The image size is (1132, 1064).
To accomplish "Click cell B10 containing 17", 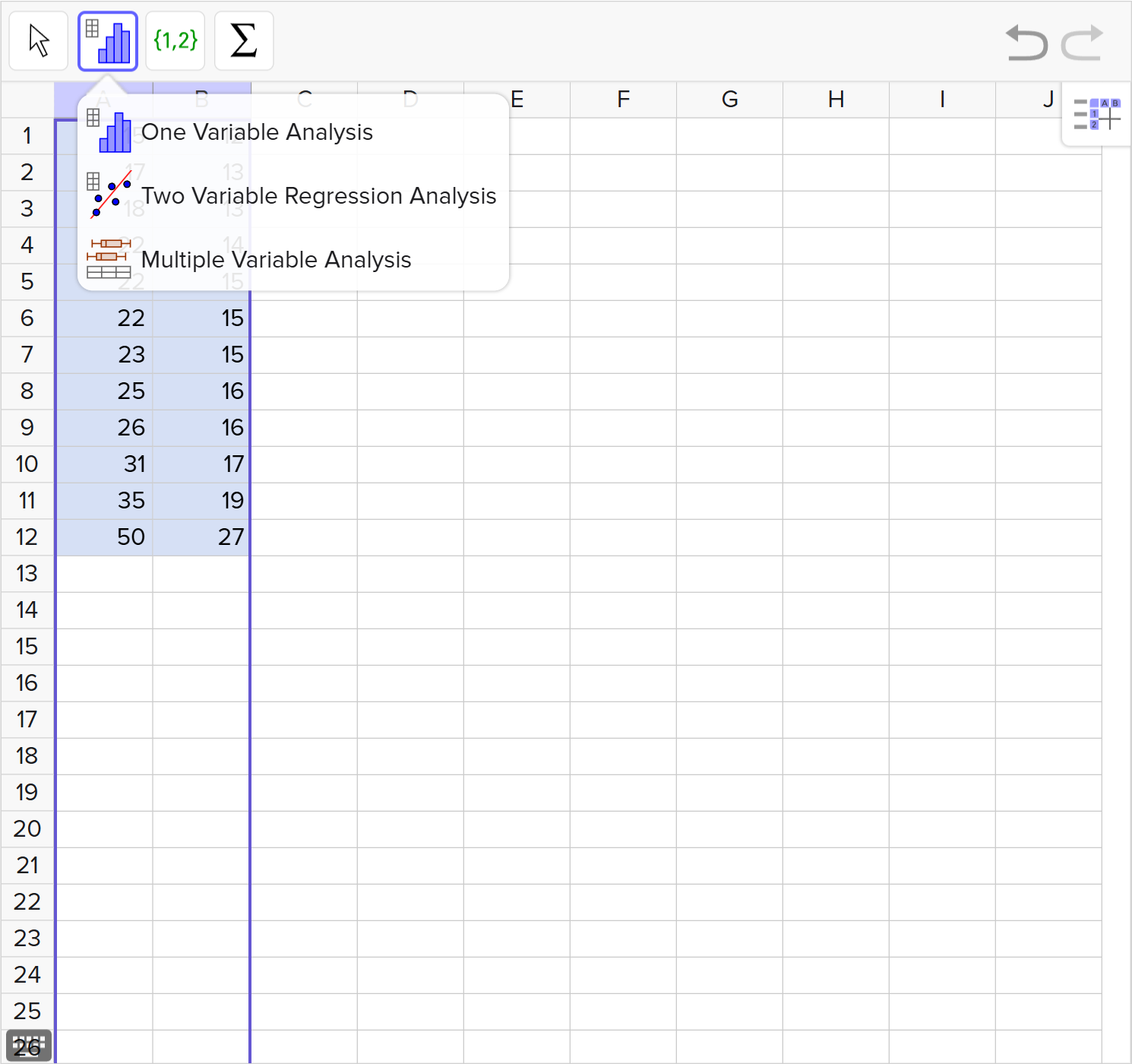I will pyautogui.click(x=202, y=464).
